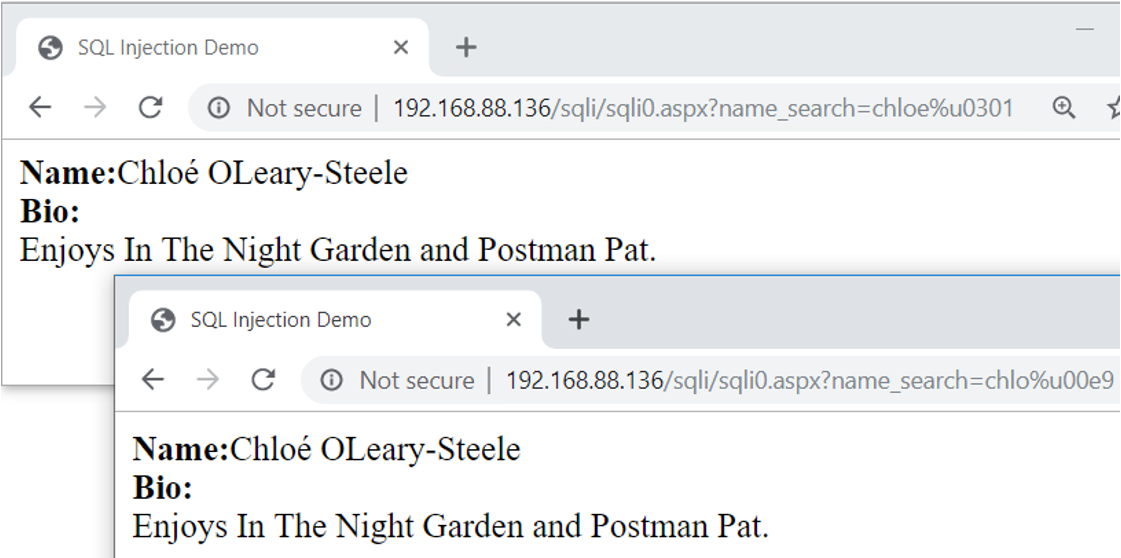Open new tab in bottom browser window
The image size is (1121, 558).
point(578,319)
